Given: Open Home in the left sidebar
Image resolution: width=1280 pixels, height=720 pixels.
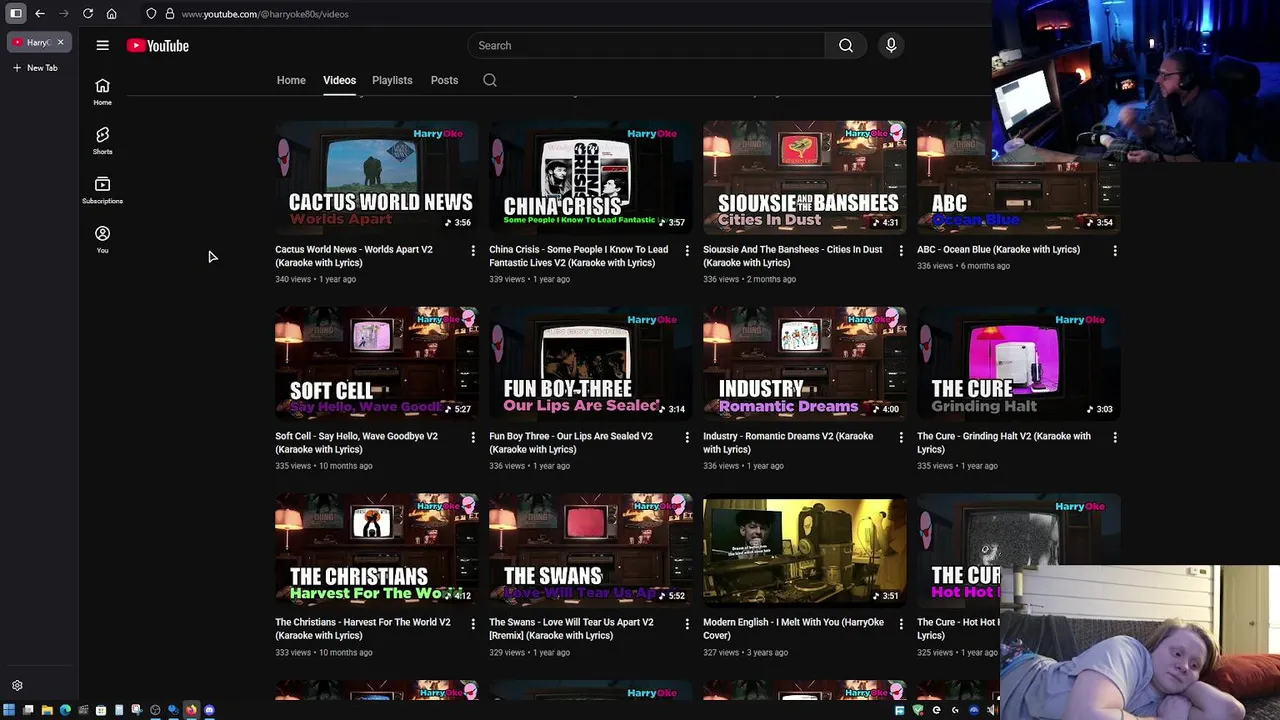Looking at the screenshot, I should click(102, 92).
